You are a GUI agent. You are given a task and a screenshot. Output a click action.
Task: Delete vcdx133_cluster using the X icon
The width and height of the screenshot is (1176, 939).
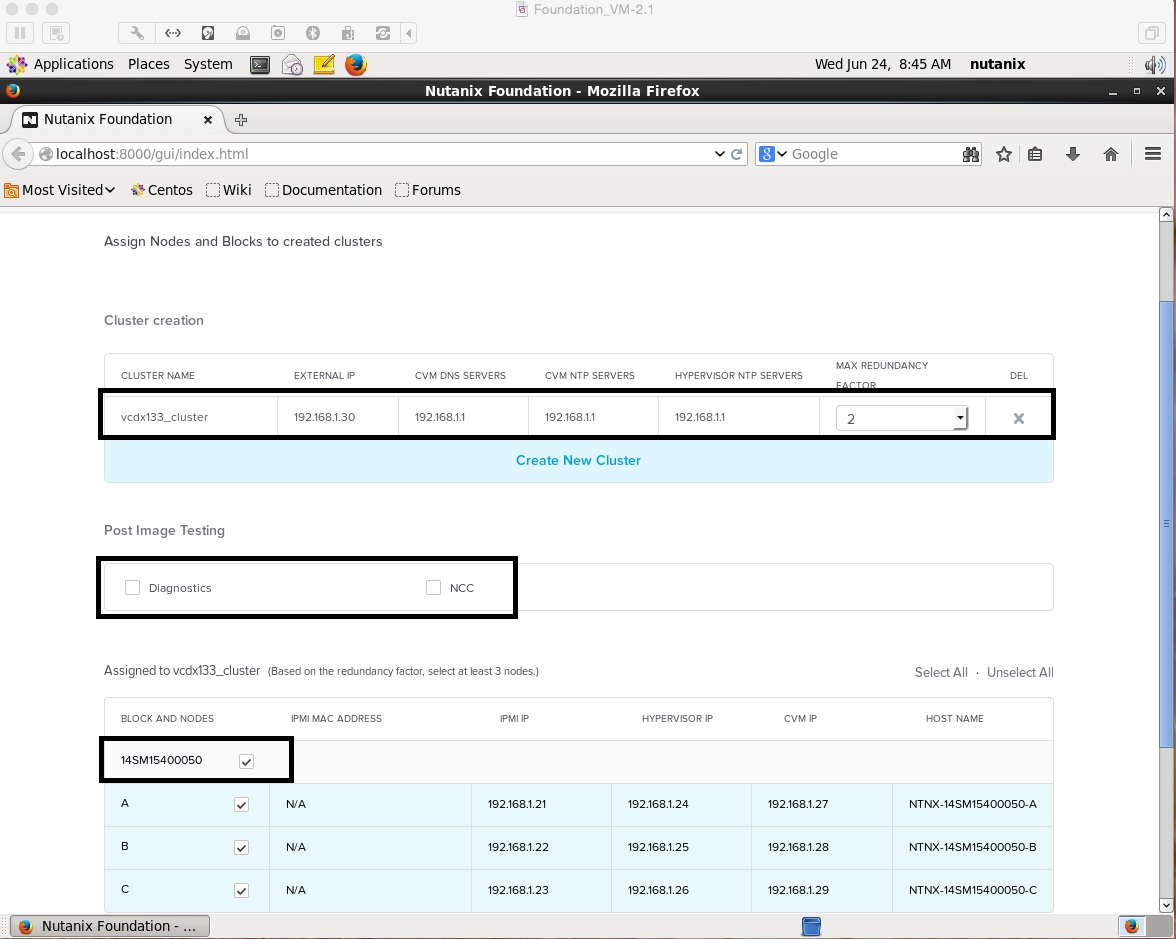(x=1018, y=418)
